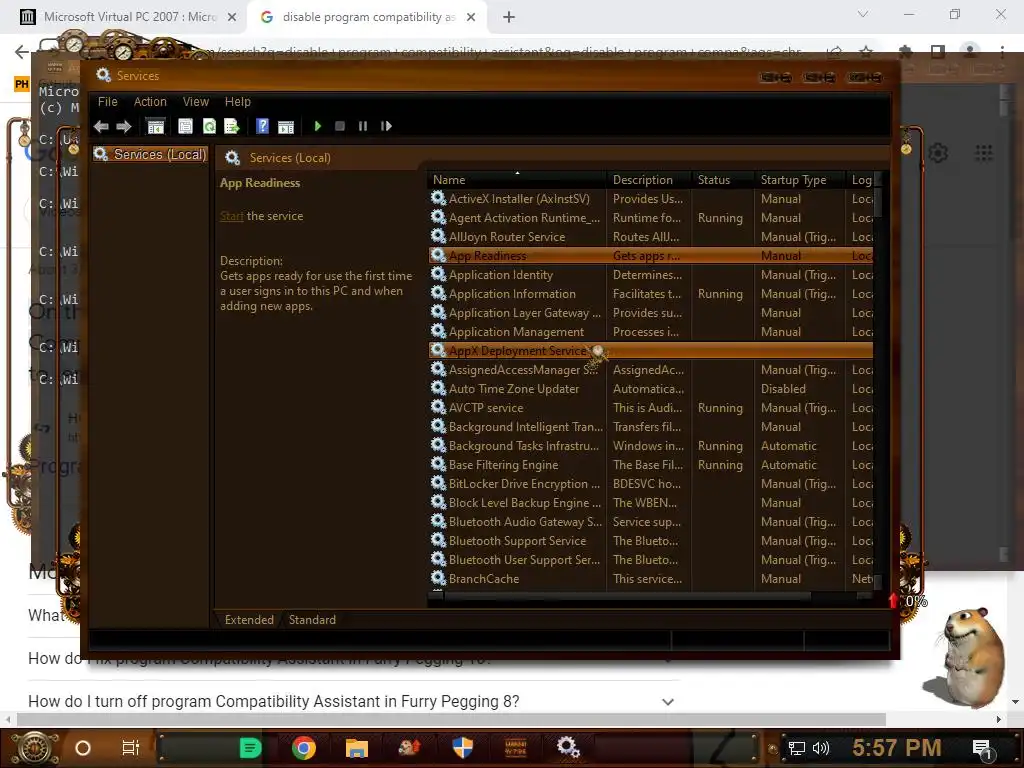Open Google apps grid icon in browser
The image size is (1024, 768).
(984, 153)
